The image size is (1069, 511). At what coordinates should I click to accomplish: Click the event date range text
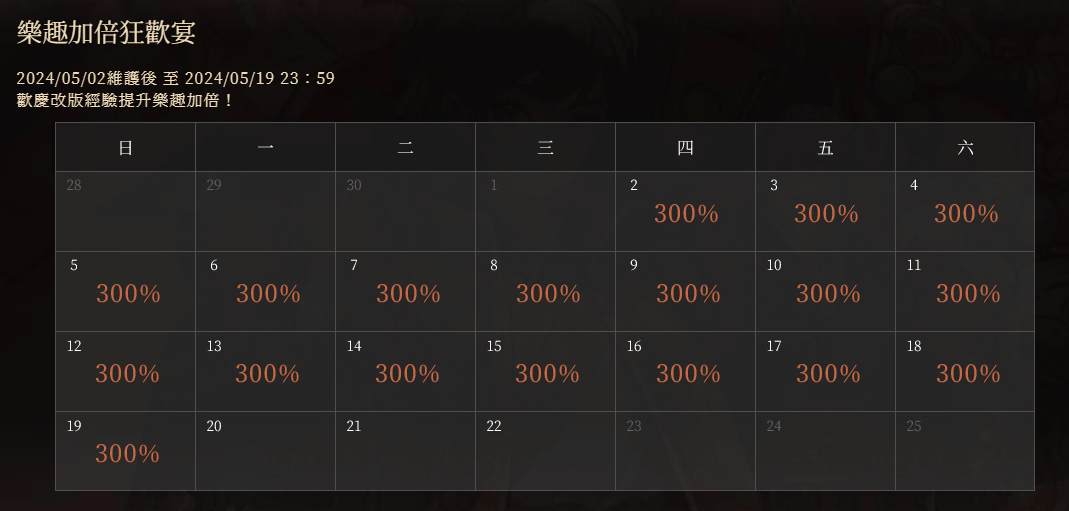(x=175, y=78)
